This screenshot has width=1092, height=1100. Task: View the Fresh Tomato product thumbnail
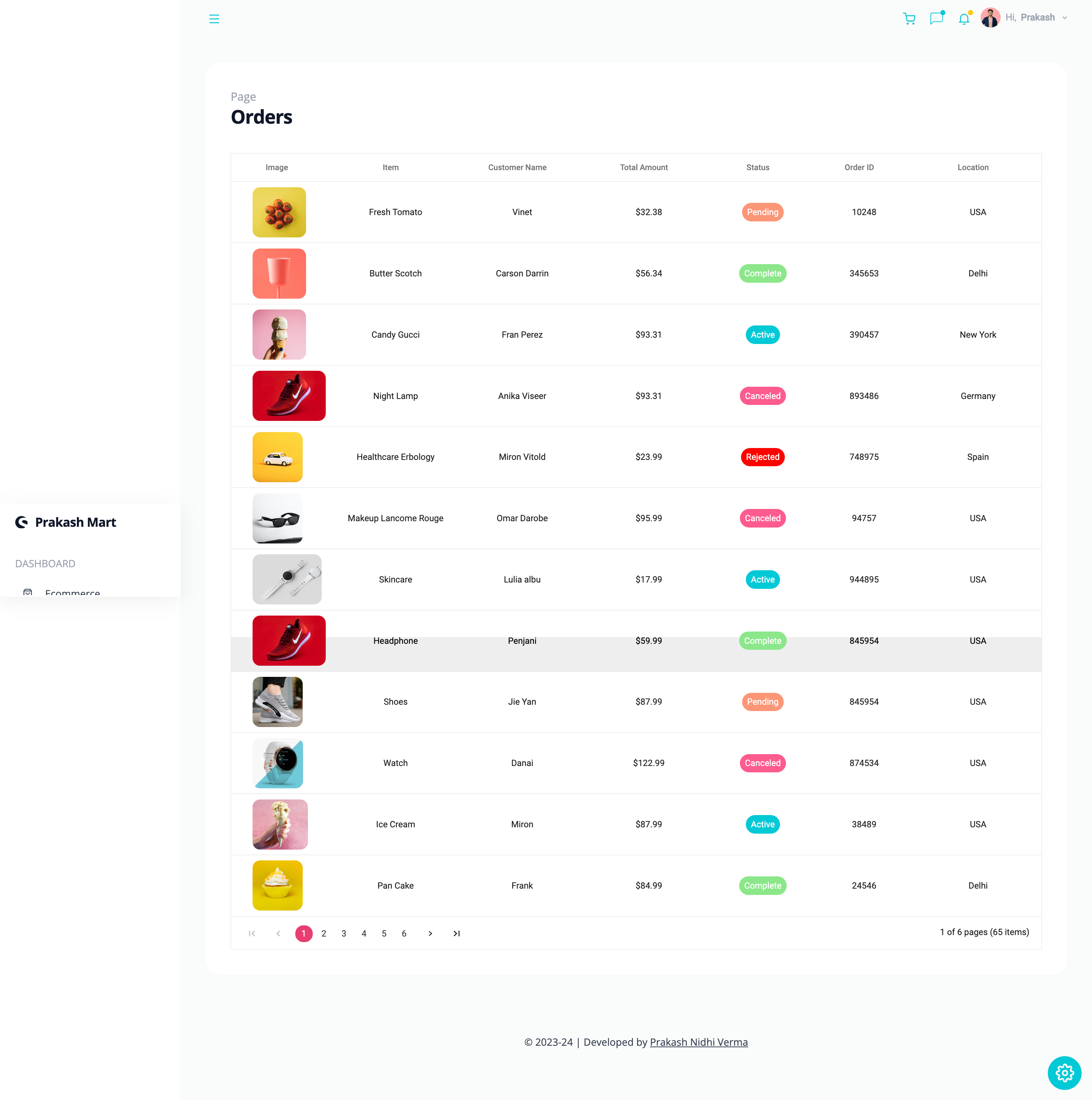click(279, 212)
